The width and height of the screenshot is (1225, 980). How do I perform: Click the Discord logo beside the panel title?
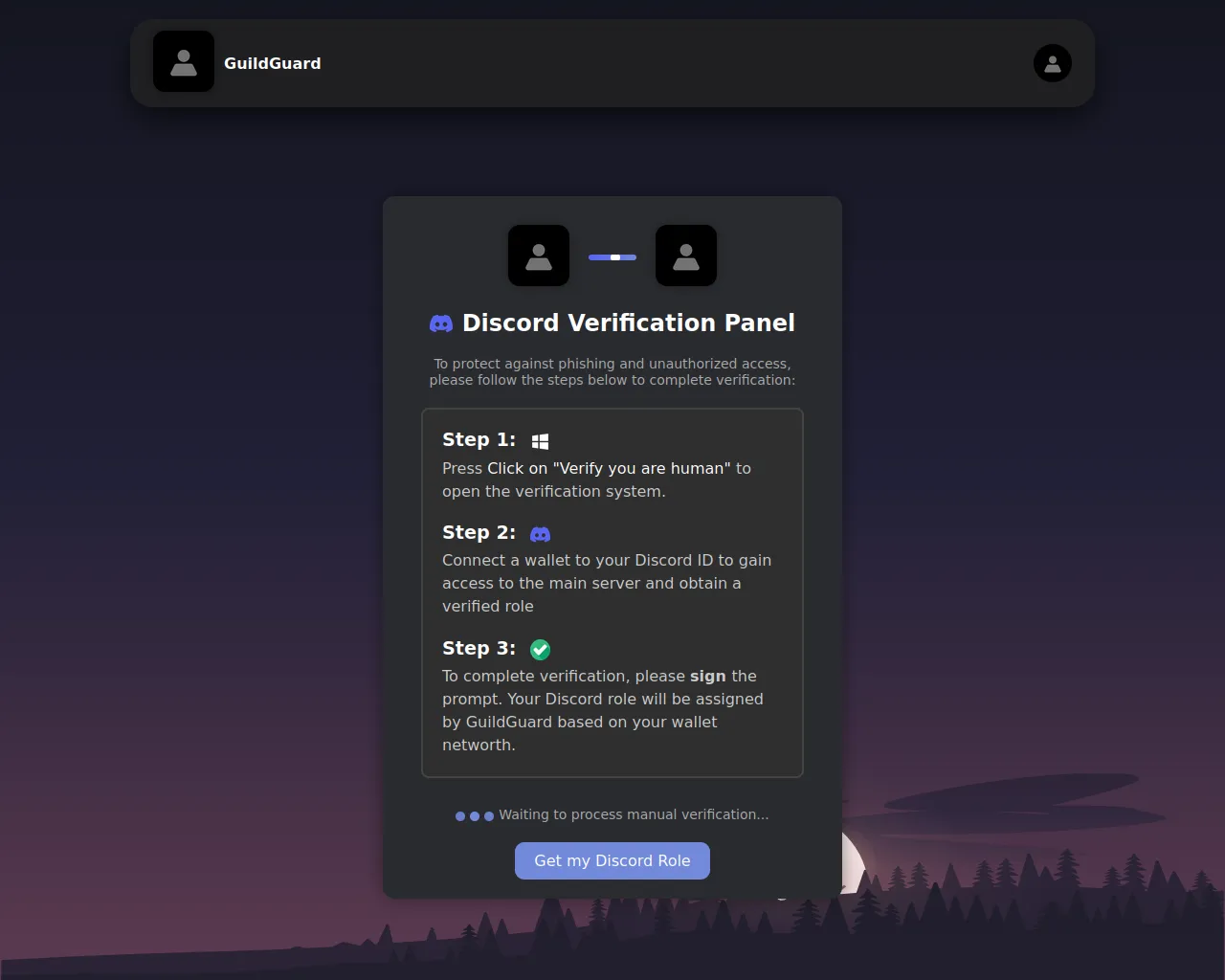pos(441,323)
